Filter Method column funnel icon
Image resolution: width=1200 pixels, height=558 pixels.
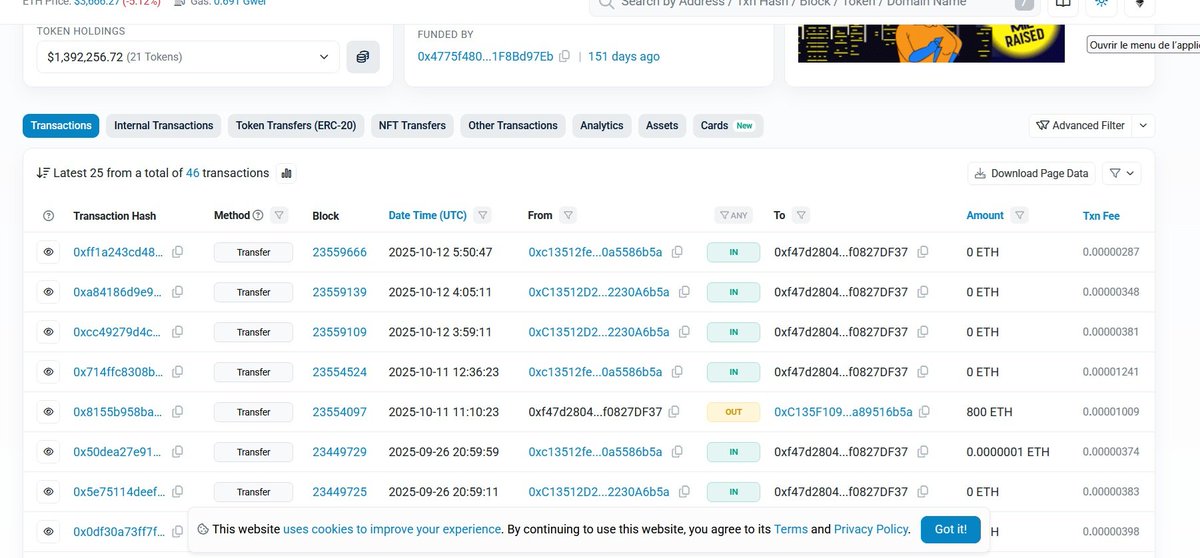tap(279, 215)
